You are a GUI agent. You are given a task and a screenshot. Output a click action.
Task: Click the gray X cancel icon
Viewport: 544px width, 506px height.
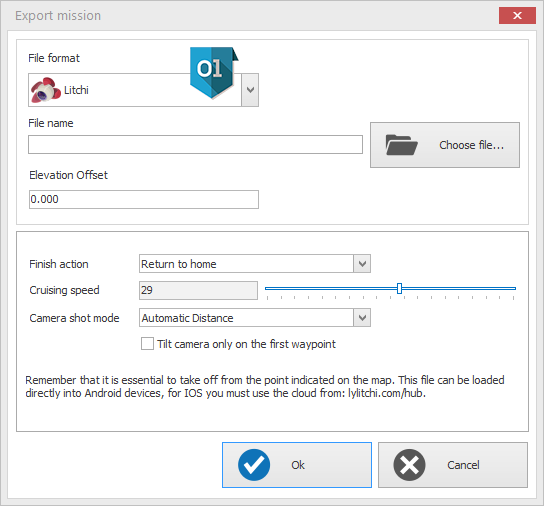(409, 465)
